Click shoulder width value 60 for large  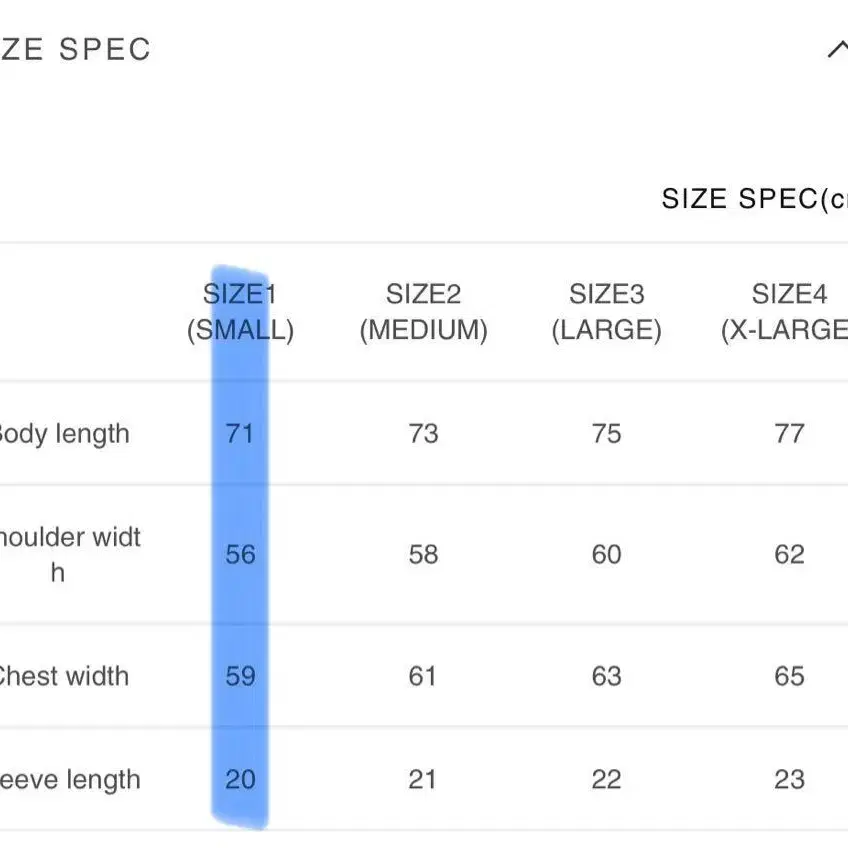point(606,554)
